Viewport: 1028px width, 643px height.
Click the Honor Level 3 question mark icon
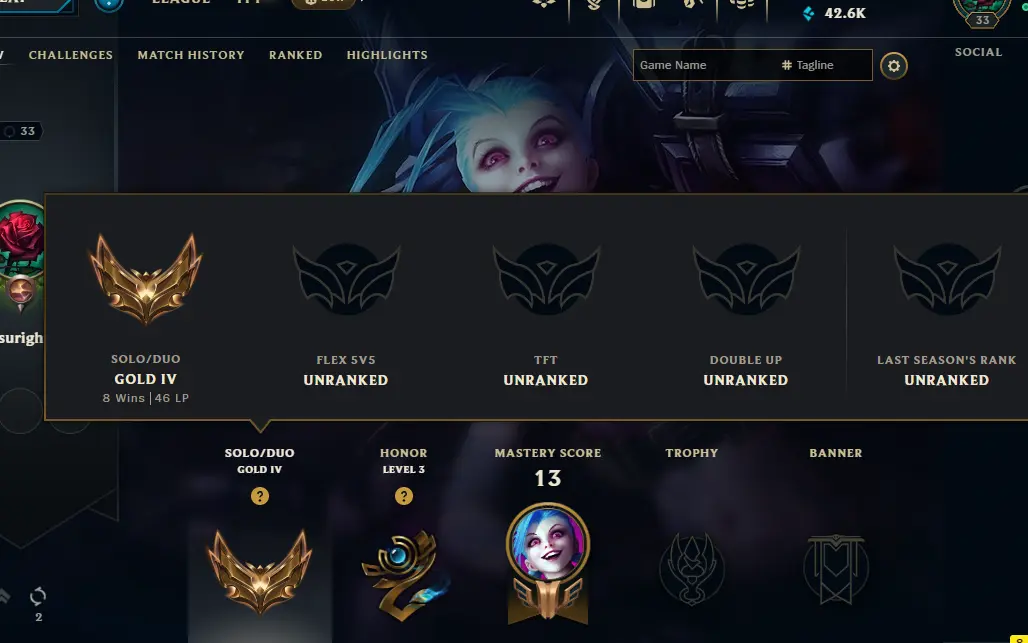click(404, 496)
